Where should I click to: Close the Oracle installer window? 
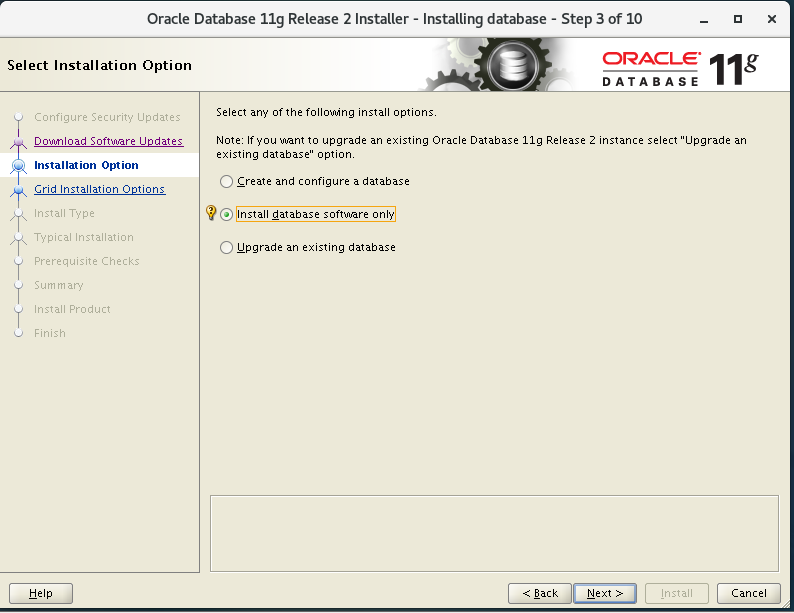click(x=772, y=19)
